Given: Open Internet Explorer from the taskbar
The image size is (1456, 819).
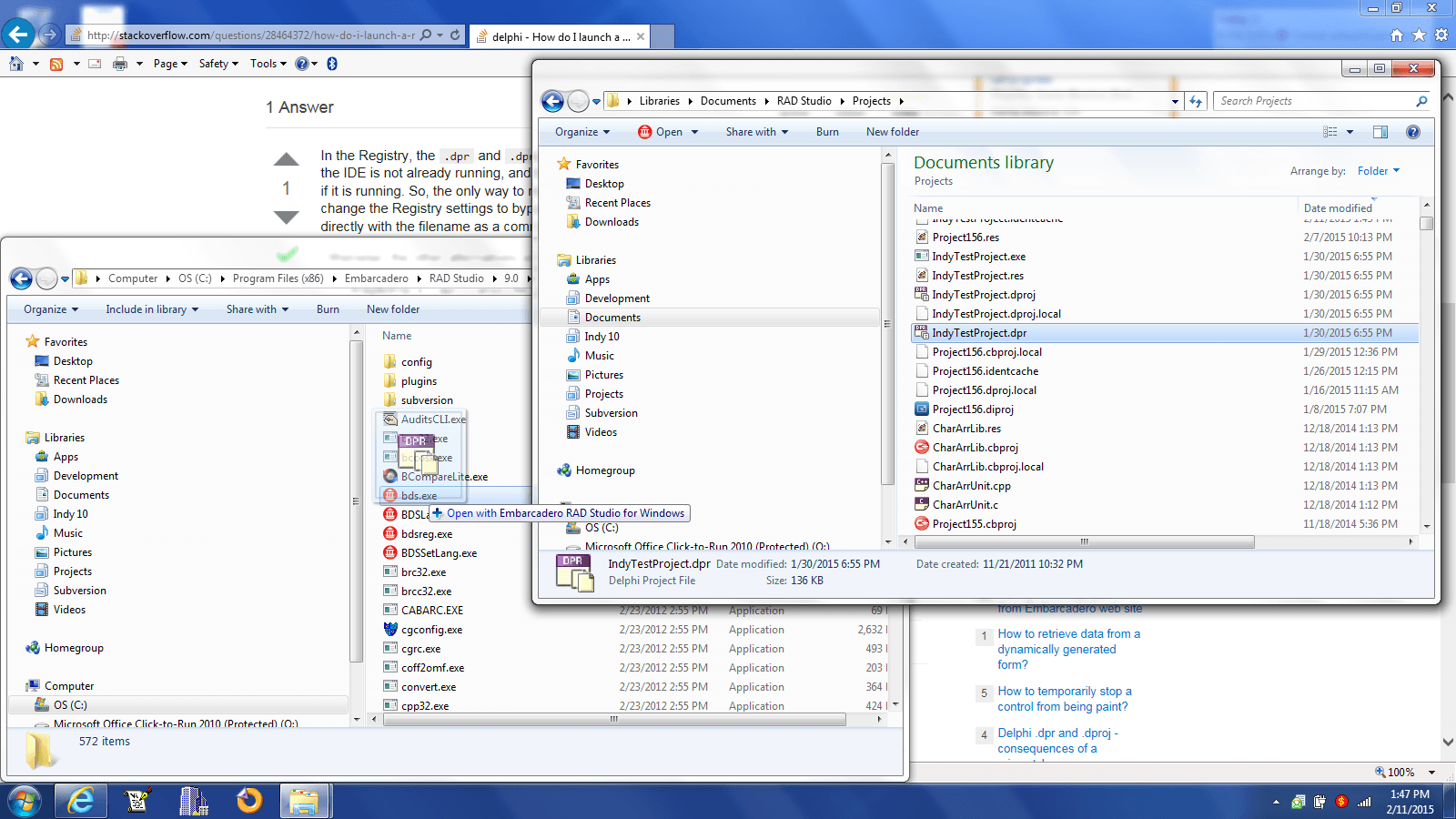Looking at the screenshot, I should 82,802.
